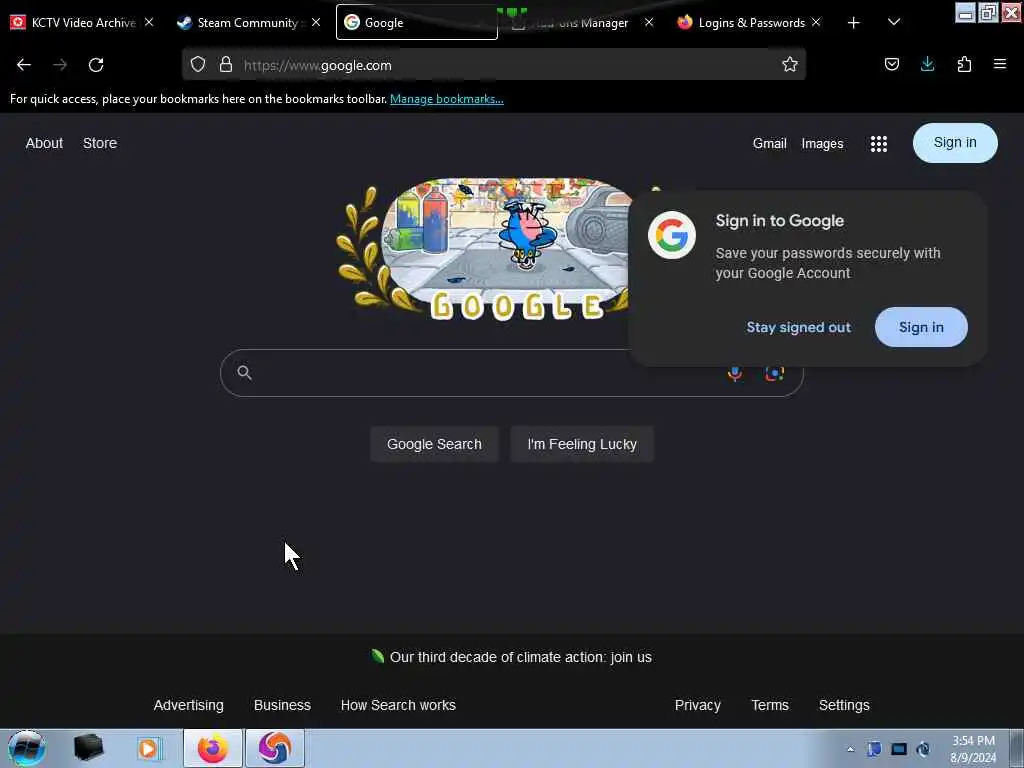Switch to the Steam Community tab

click(x=248, y=23)
